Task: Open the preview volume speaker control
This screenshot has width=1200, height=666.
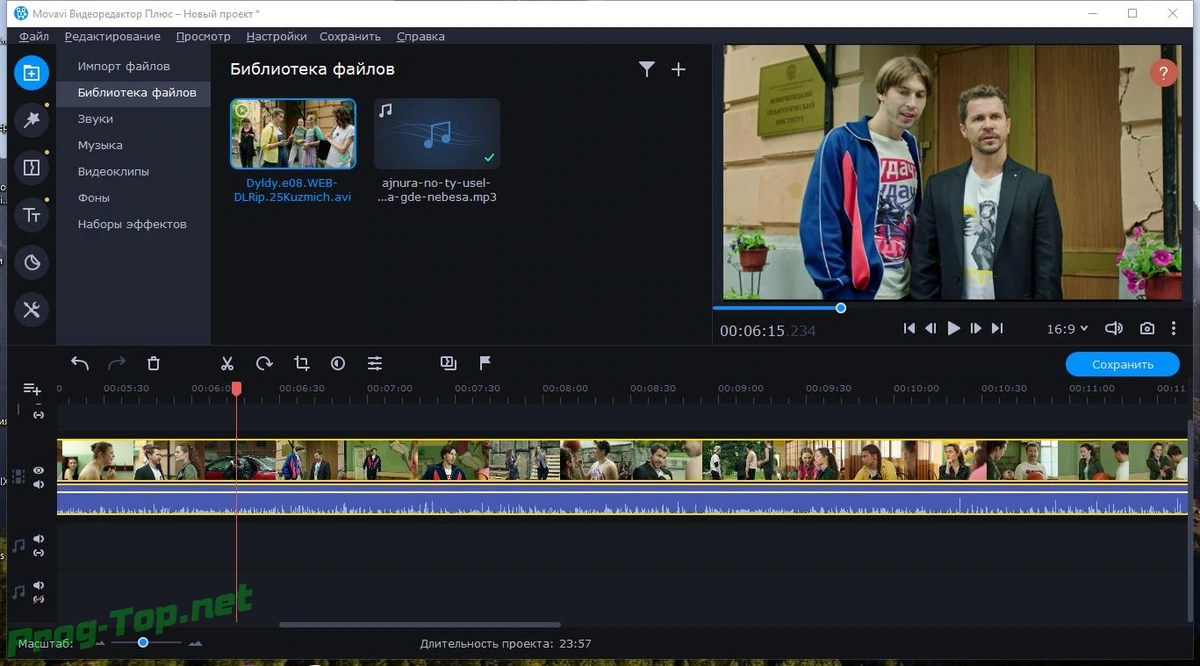Action: 1113,328
